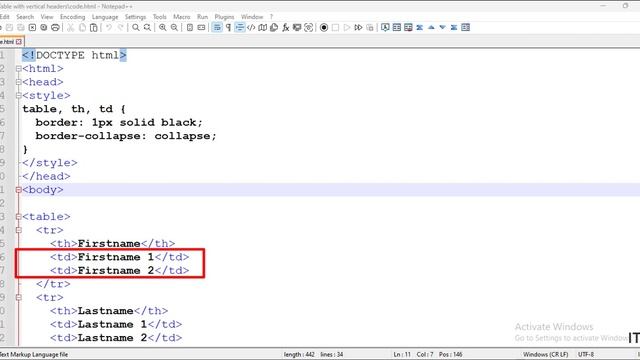Click the UTF-8 encoding in status bar

(586, 354)
